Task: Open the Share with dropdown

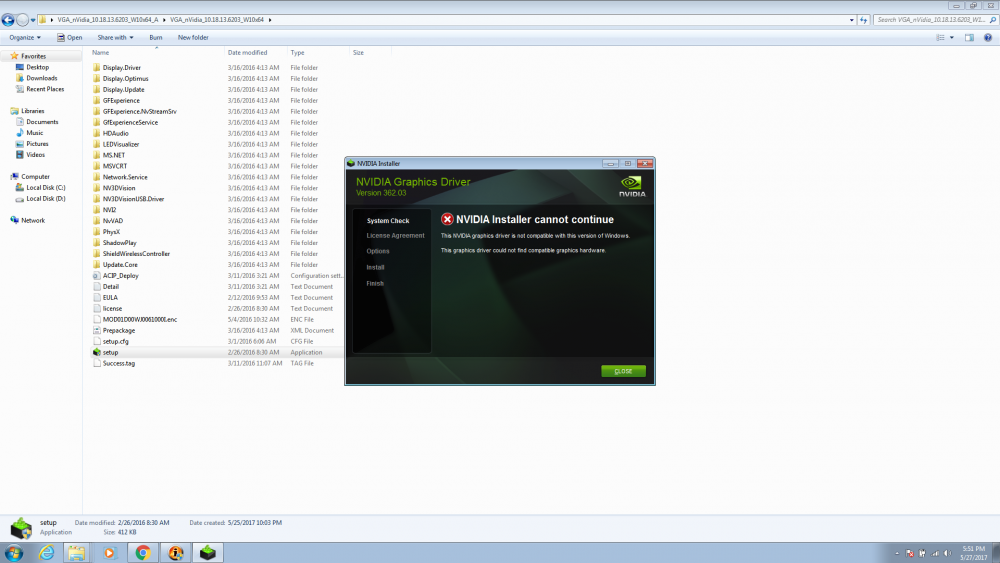Action: pyautogui.click(x=115, y=38)
